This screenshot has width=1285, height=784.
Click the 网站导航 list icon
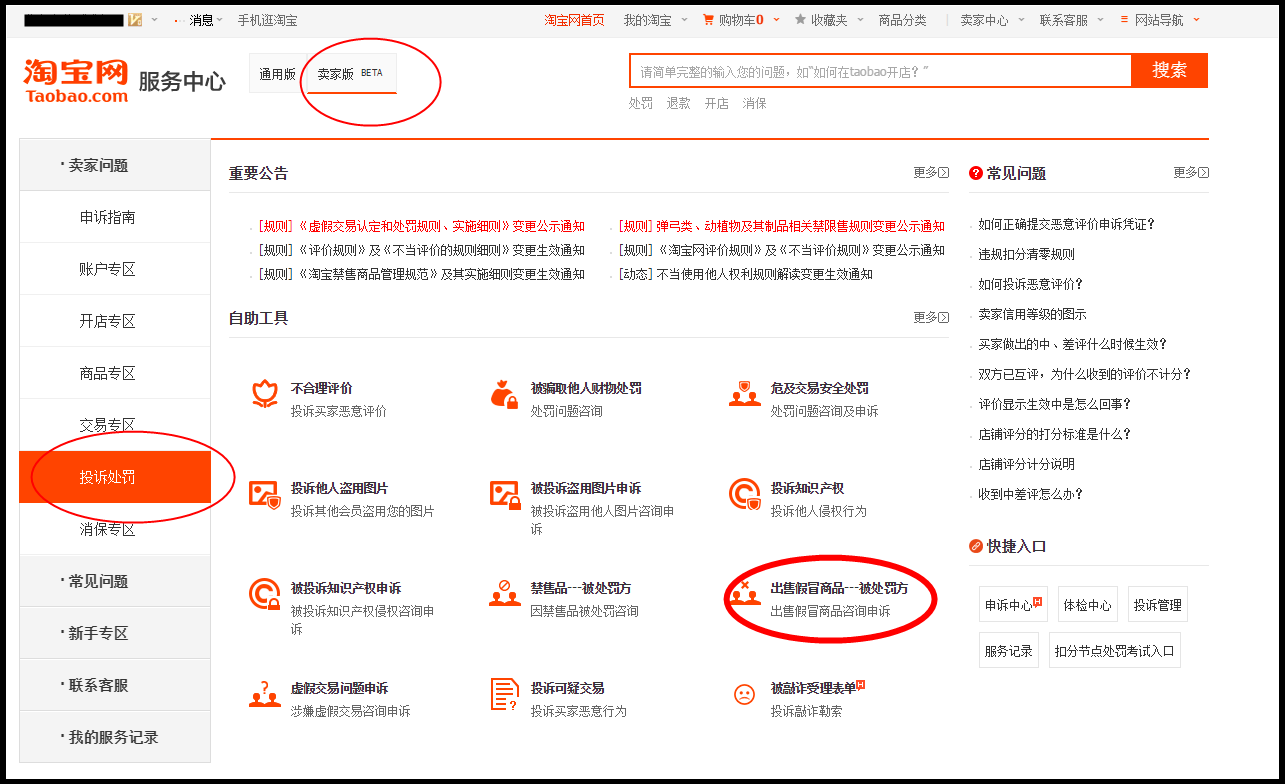click(x=1125, y=20)
